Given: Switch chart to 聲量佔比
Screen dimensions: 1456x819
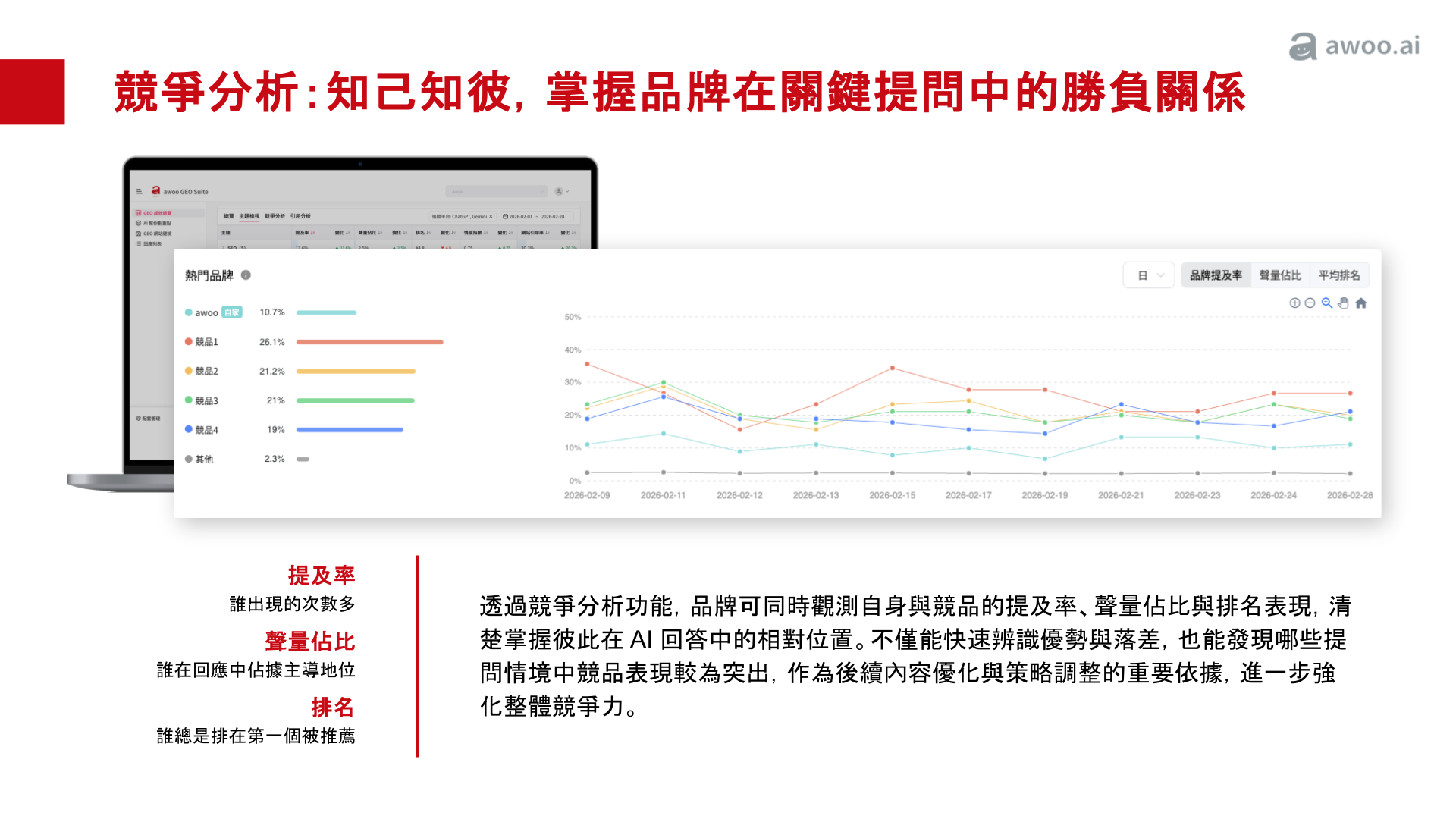Looking at the screenshot, I should tap(1280, 275).
